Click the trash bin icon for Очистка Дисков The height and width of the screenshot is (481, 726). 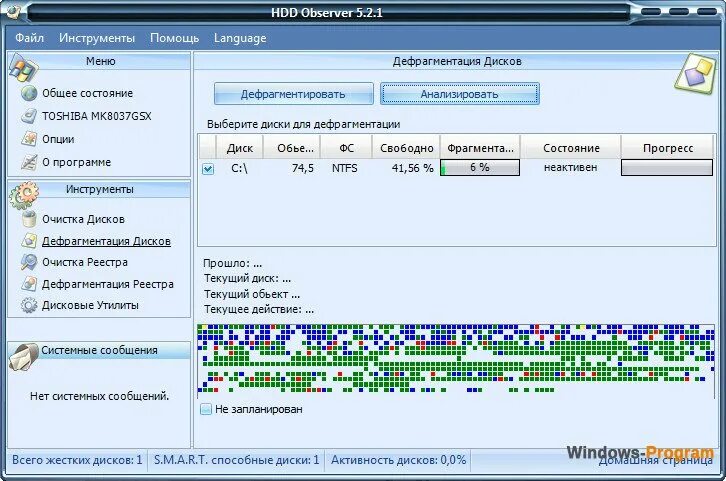29,219
